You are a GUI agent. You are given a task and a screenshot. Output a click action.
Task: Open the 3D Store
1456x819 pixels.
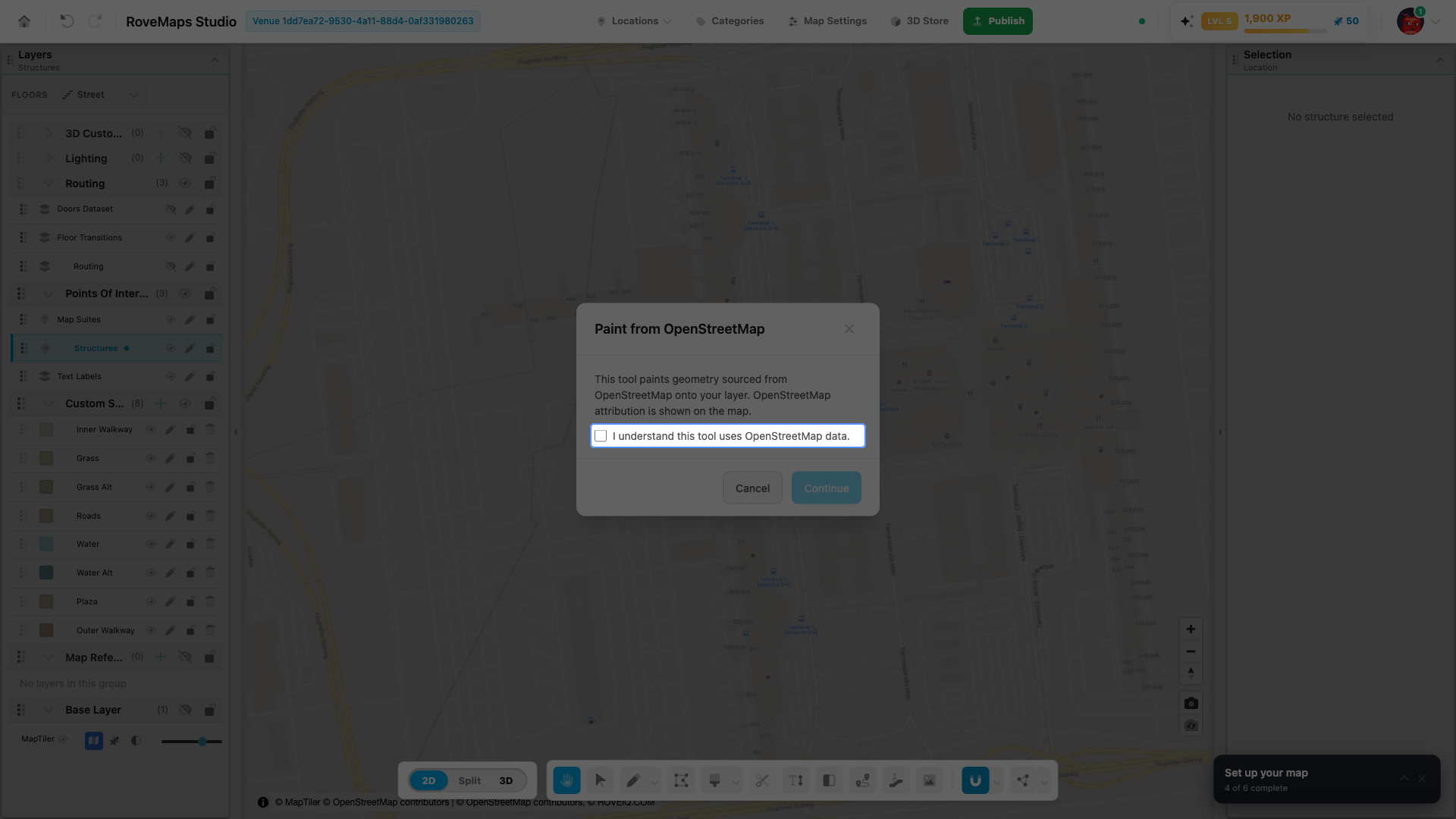click(919, 21)
